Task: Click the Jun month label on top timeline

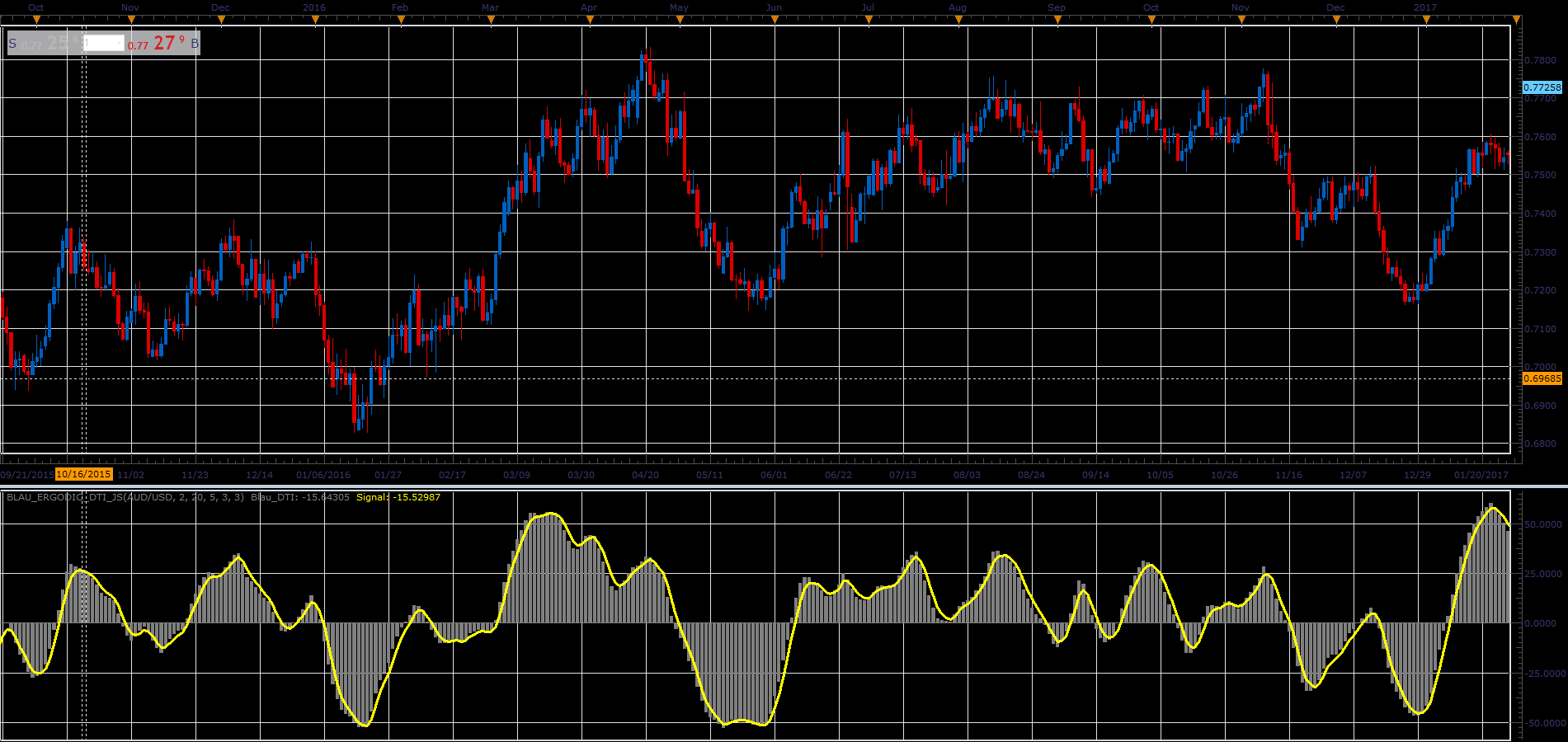Action: pos(774,7)
